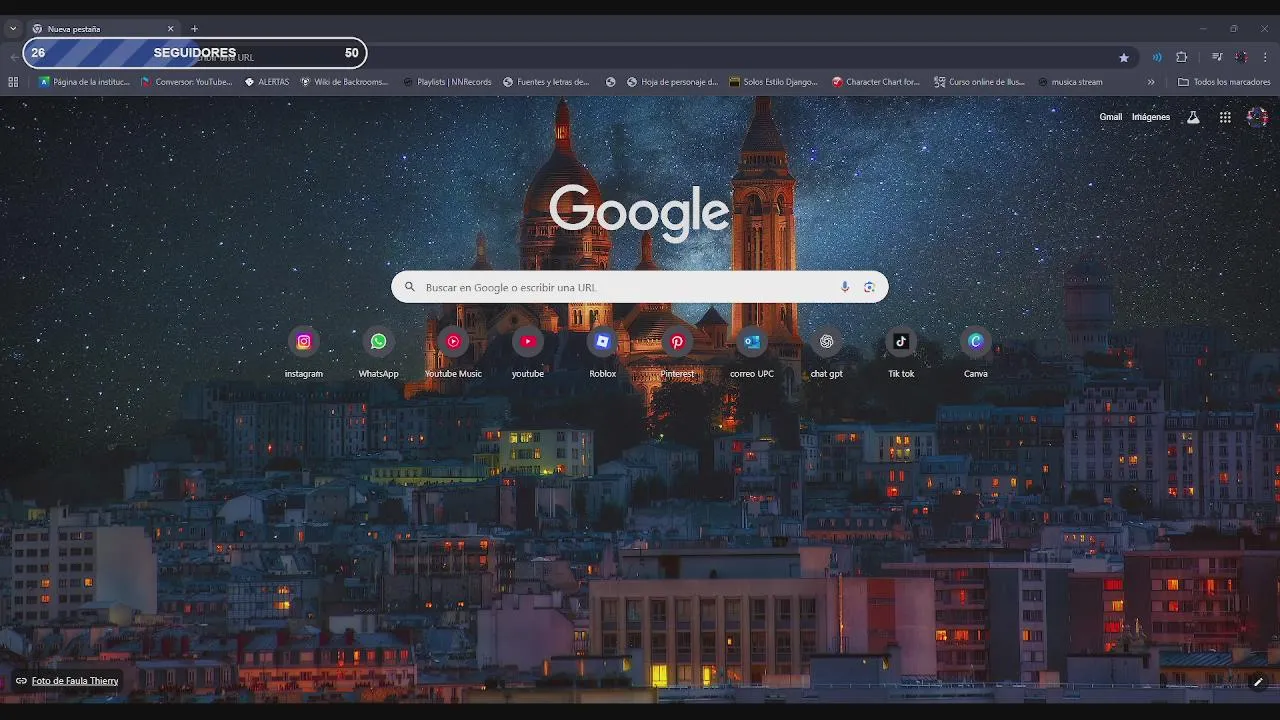This screenshot has height=720, width=1280.
Task: Open the musica stream bookmark
Action: [x=1070, y=82]
